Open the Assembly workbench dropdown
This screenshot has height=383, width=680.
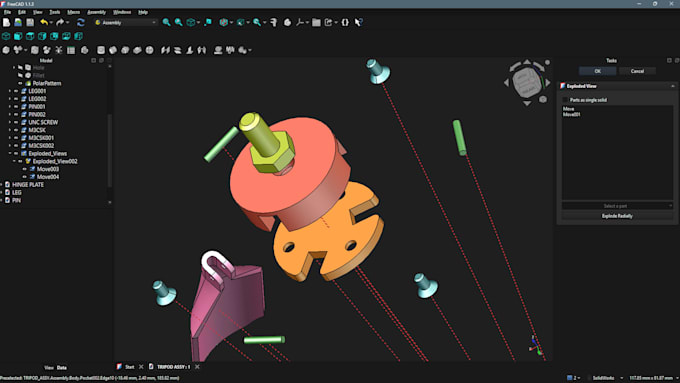pos(125,22)
